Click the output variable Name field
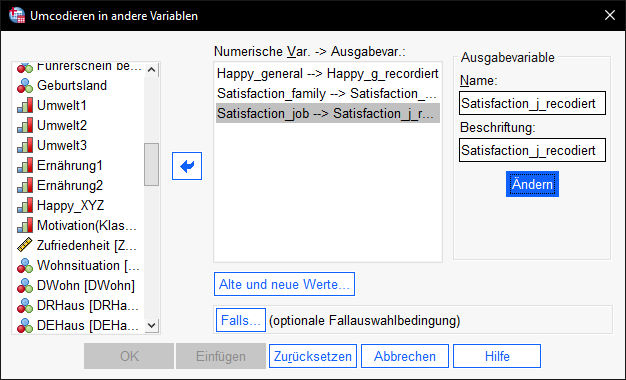 coord(532,103)
